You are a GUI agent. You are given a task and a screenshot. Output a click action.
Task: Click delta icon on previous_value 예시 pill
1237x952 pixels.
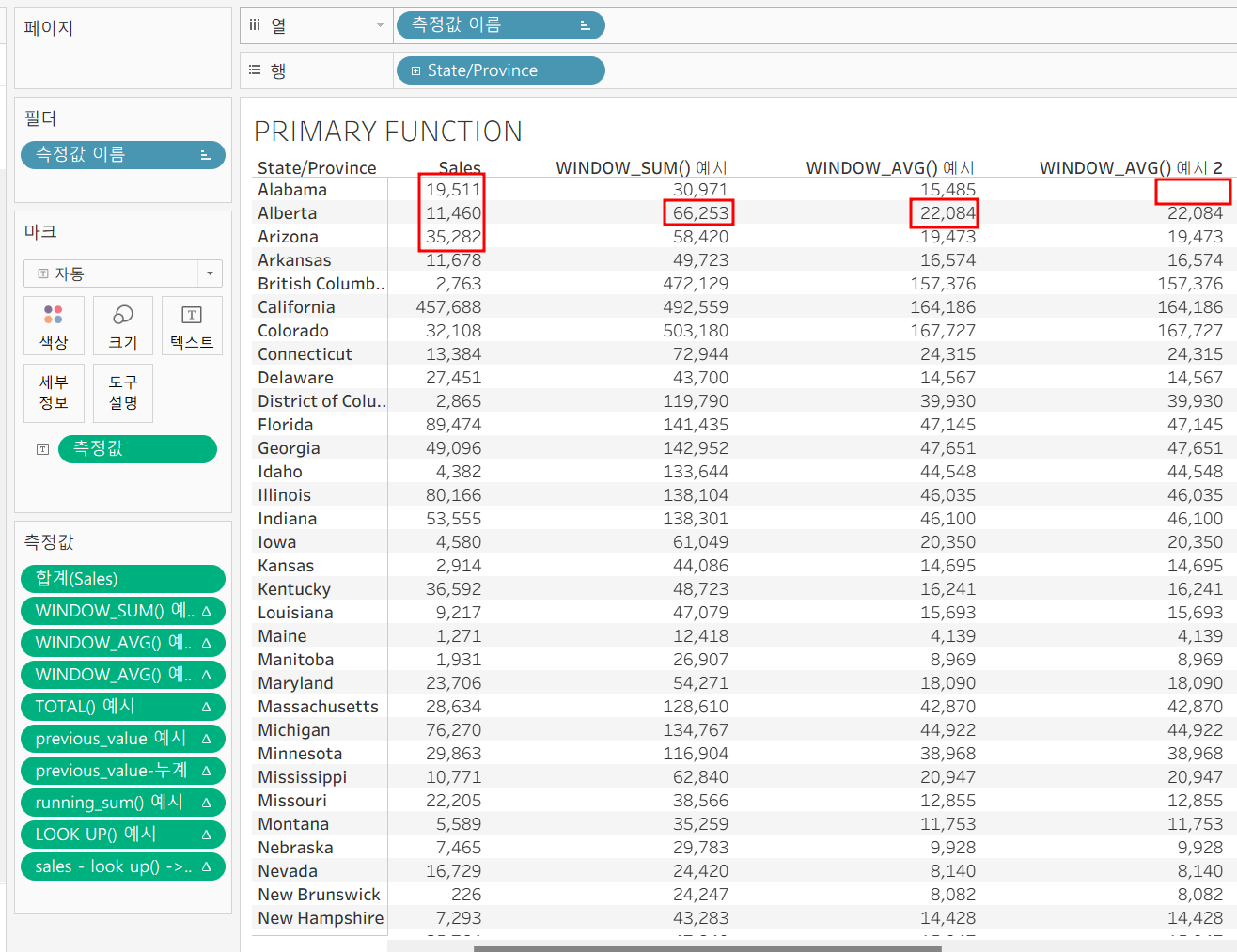[206, 739]
